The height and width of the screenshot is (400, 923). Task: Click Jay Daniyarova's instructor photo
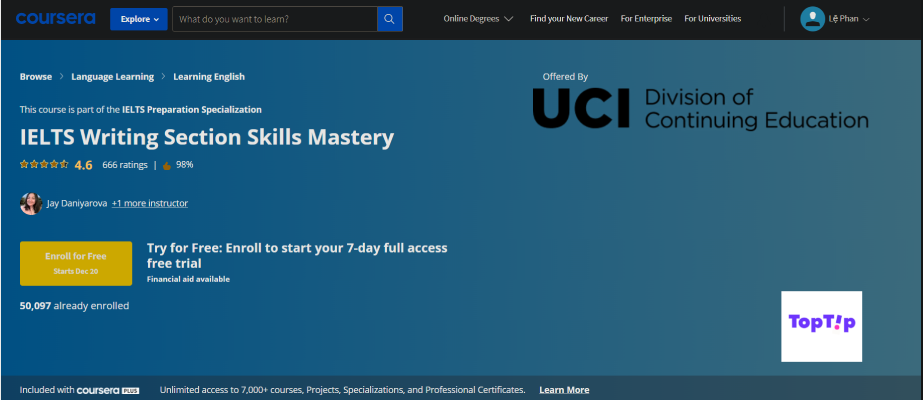[31, 204]
